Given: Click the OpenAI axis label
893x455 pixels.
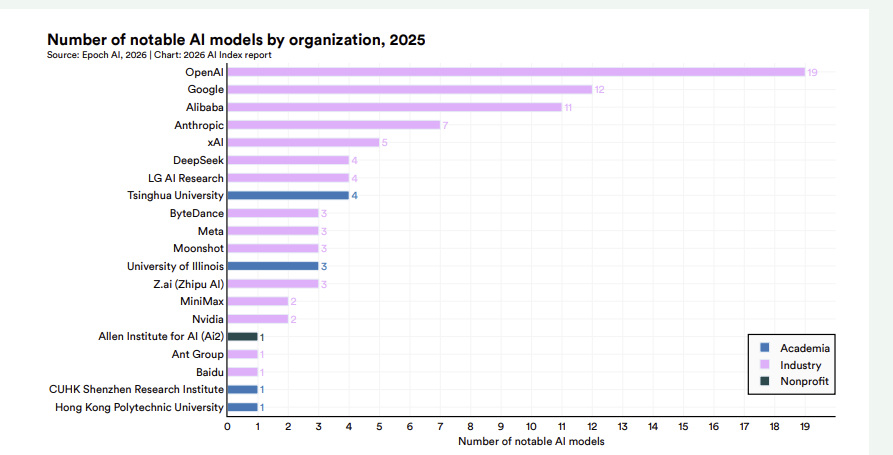Looking at the screenshot, I should (204, 72).
